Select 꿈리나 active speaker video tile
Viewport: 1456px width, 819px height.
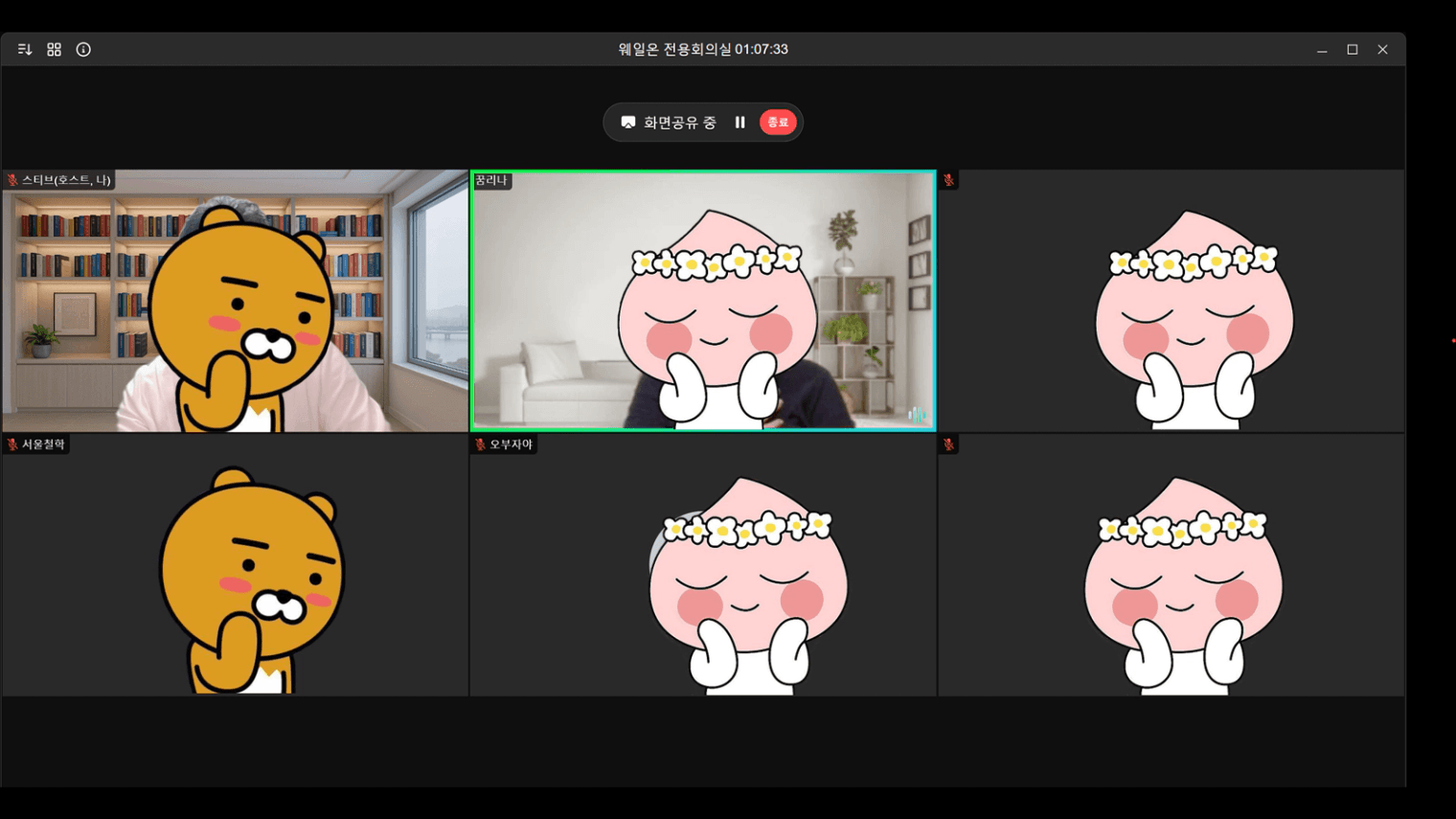click(703, 301)
